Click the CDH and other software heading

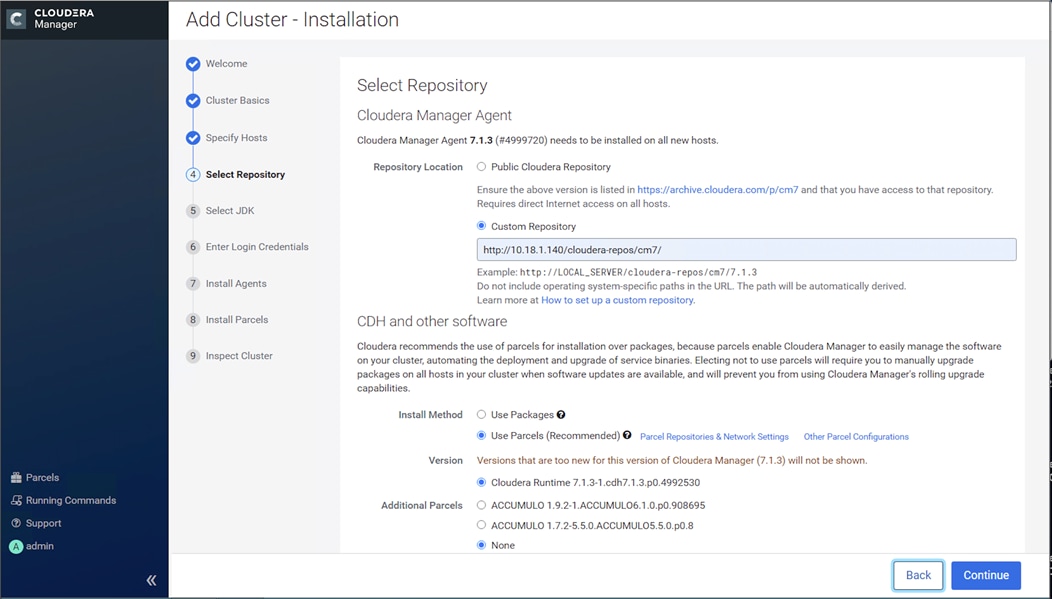tap(432, 321)
